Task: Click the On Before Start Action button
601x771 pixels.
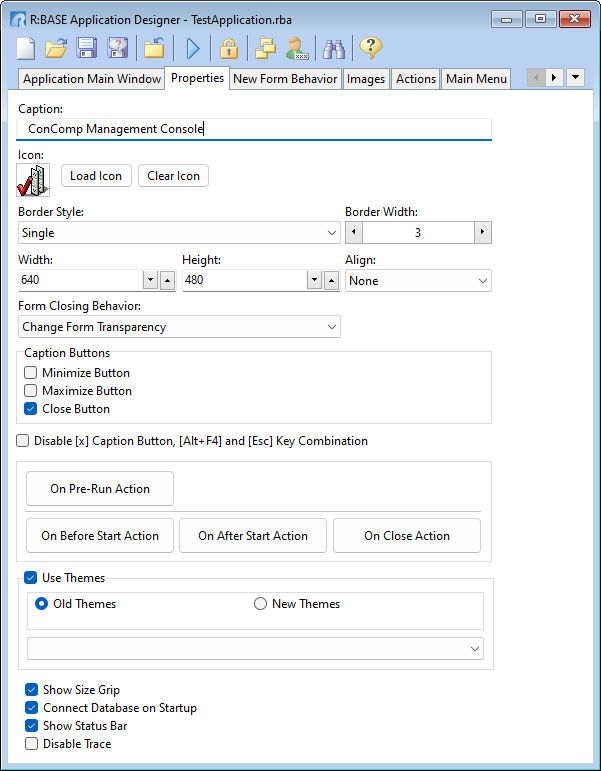Action: [100, 535]
